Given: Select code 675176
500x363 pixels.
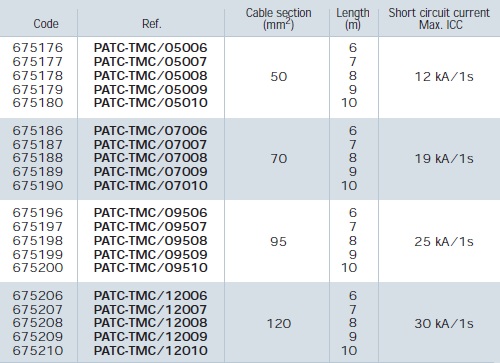Looking at the screenshot, I should point(38,48).
